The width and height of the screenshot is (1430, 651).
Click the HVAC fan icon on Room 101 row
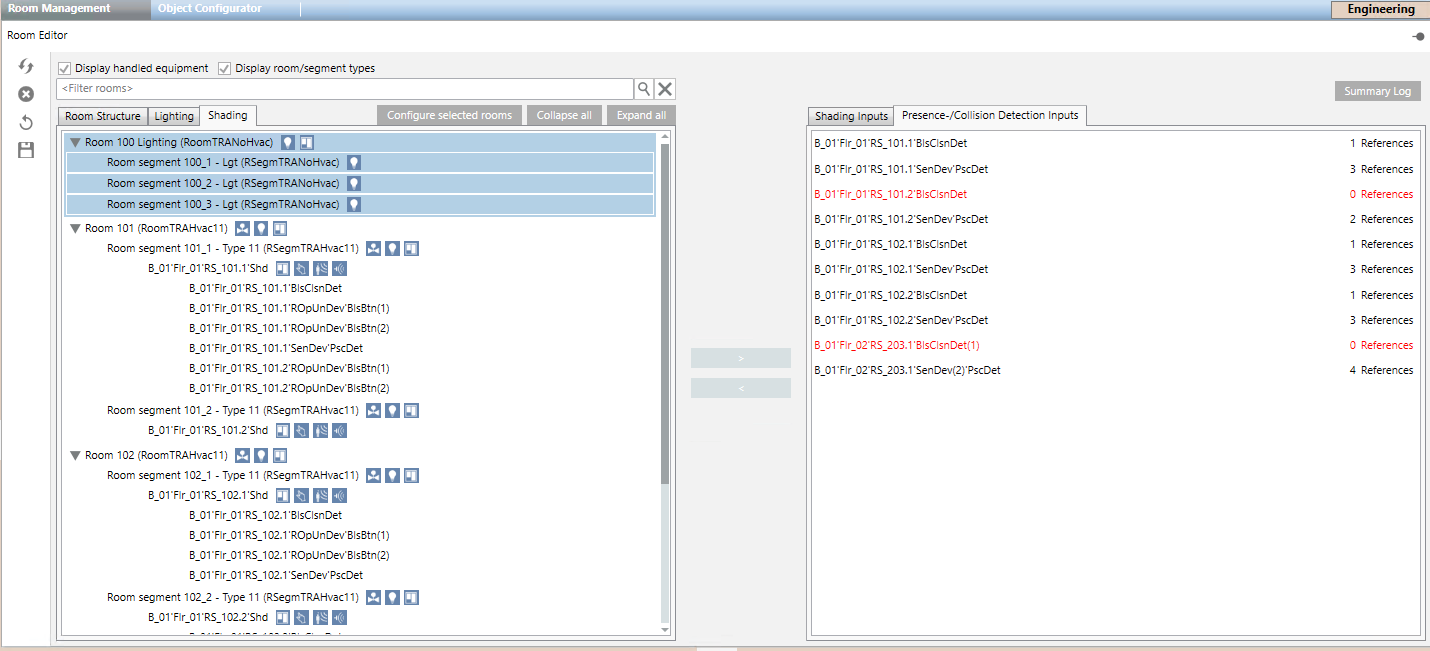(243, 228)
